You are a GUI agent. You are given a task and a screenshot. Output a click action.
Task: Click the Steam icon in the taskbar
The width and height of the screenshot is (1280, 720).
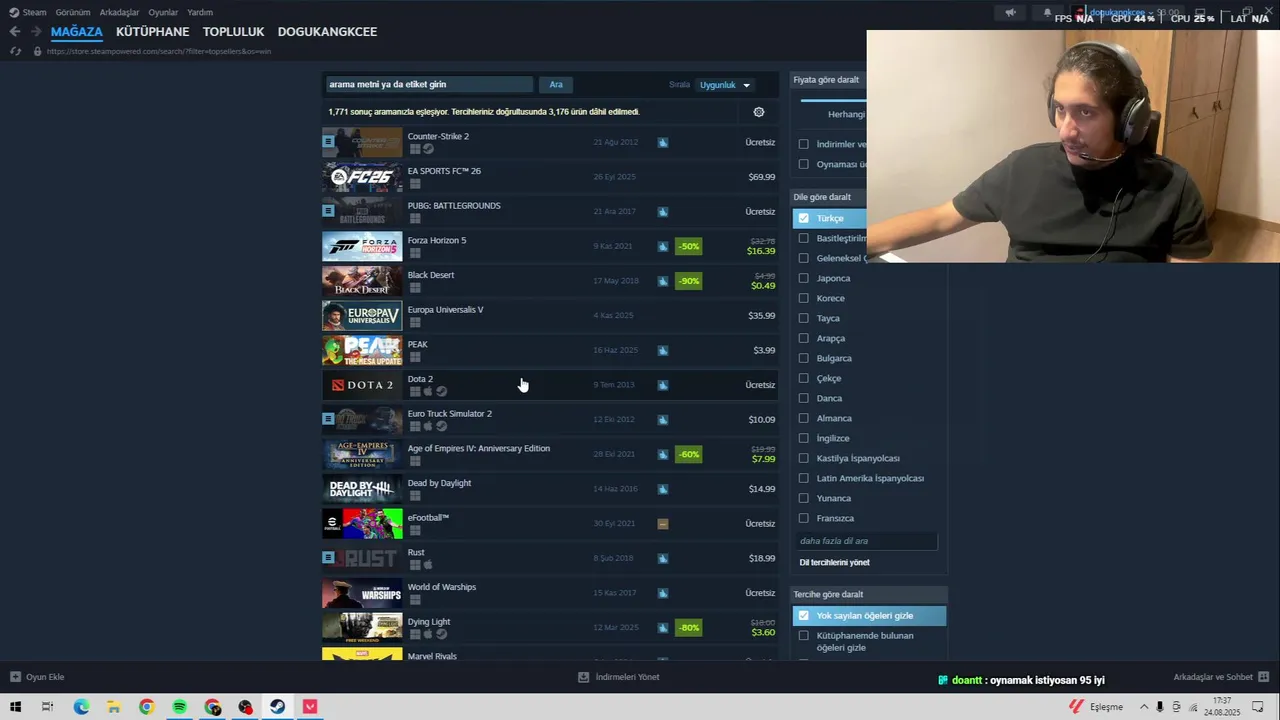tap(278, 707)
